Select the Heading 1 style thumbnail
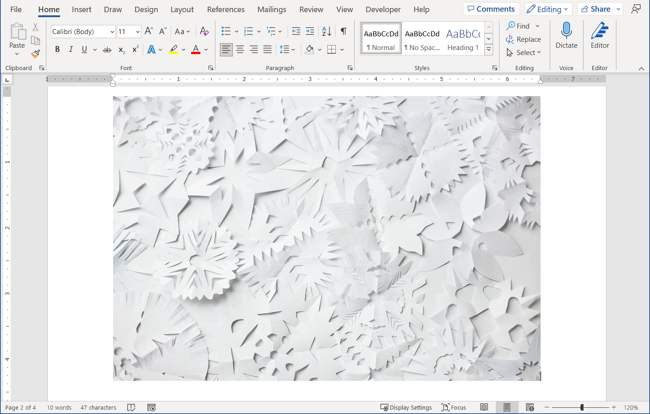The width and height of the screenshot is (650, 414). point(463,38)
